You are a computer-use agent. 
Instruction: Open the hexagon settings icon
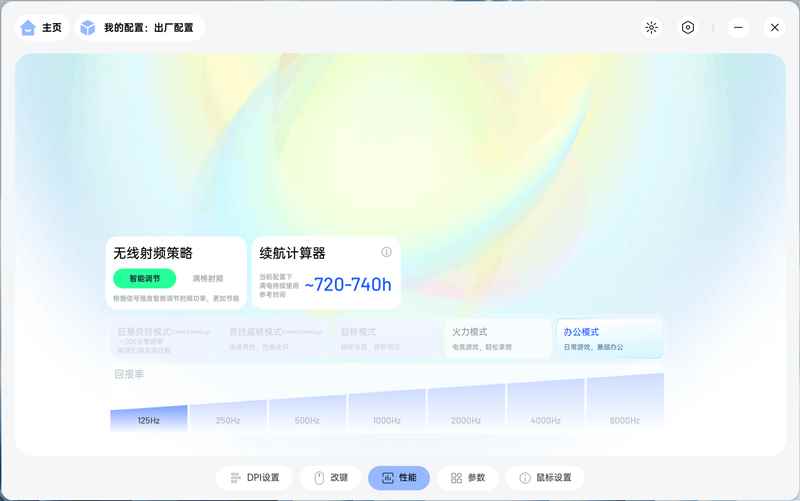pyautogui.click(x=688, y=28)
